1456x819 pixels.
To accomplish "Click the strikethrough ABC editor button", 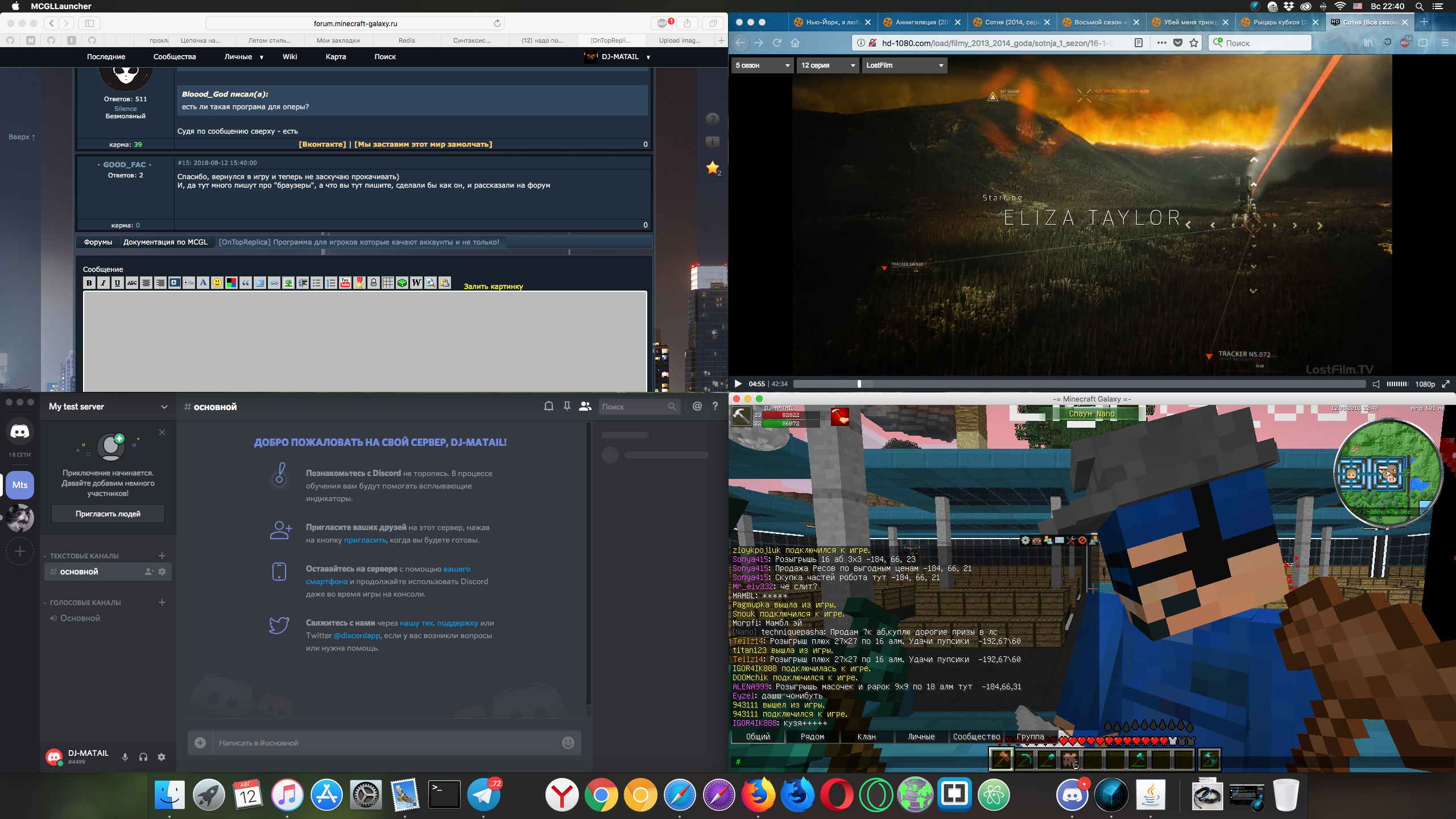I will (x=132, y=283).
